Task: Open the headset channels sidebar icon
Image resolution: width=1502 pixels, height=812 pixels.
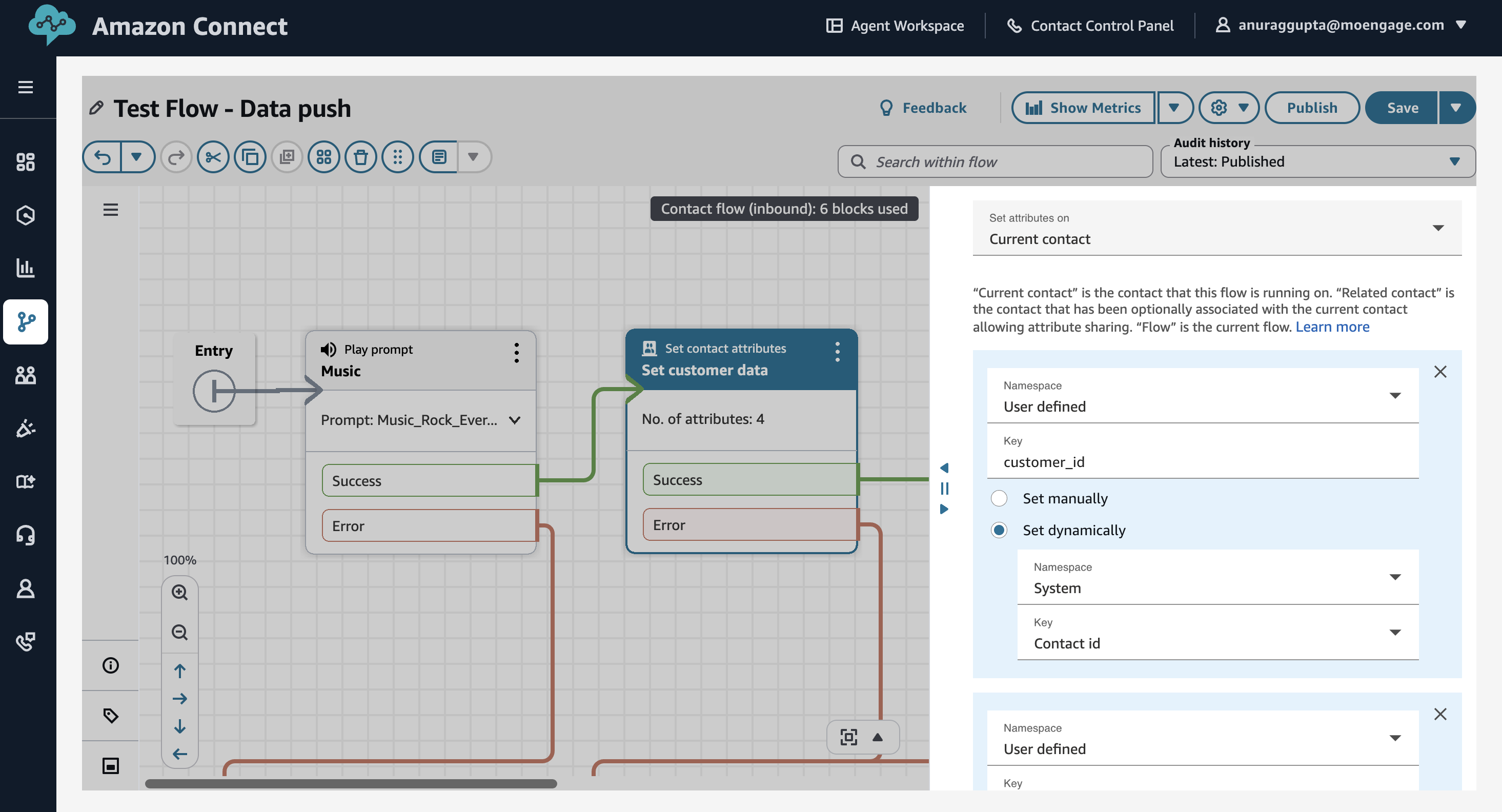Action: [x=26, y=535]
